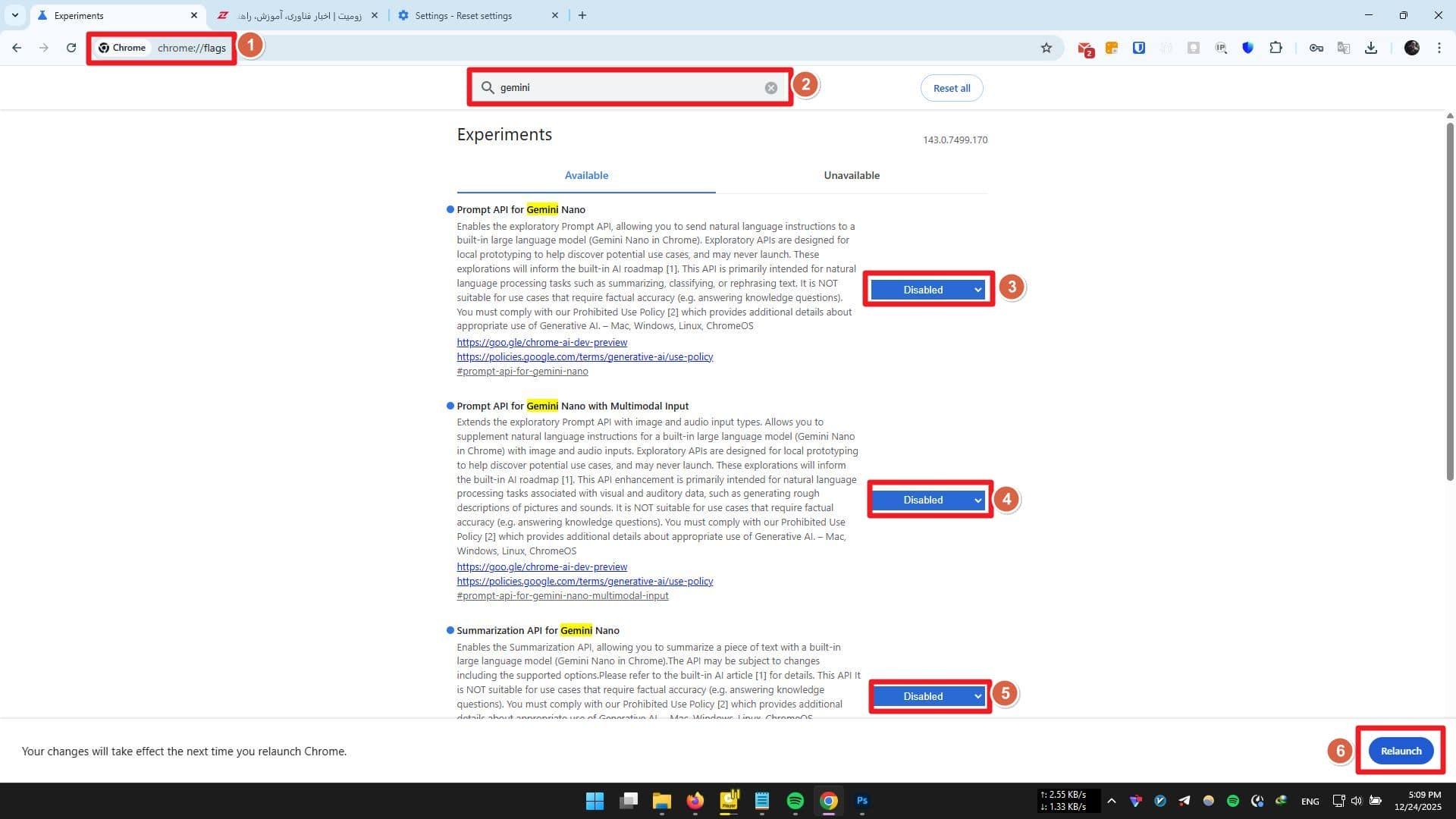This screenshot has height=819, width=1456.
Task: Open File Explorer from the taskbar
Action: (661, 801)
